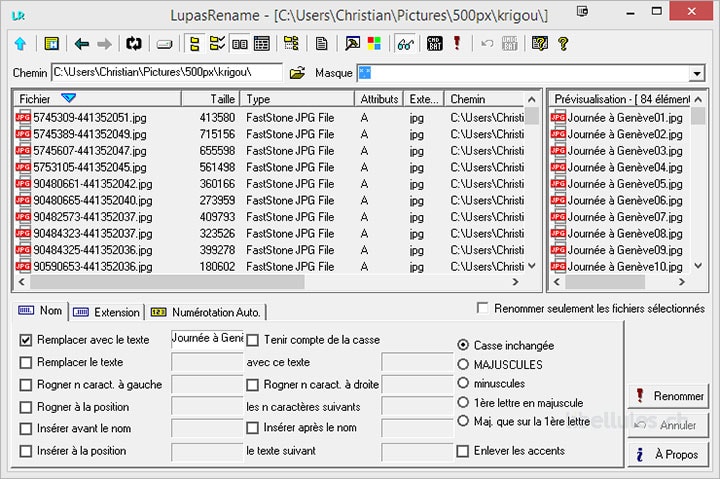
Task: Check Rogner n caract. à gauche
Action: pyautogui.click(x=26, y=385)
